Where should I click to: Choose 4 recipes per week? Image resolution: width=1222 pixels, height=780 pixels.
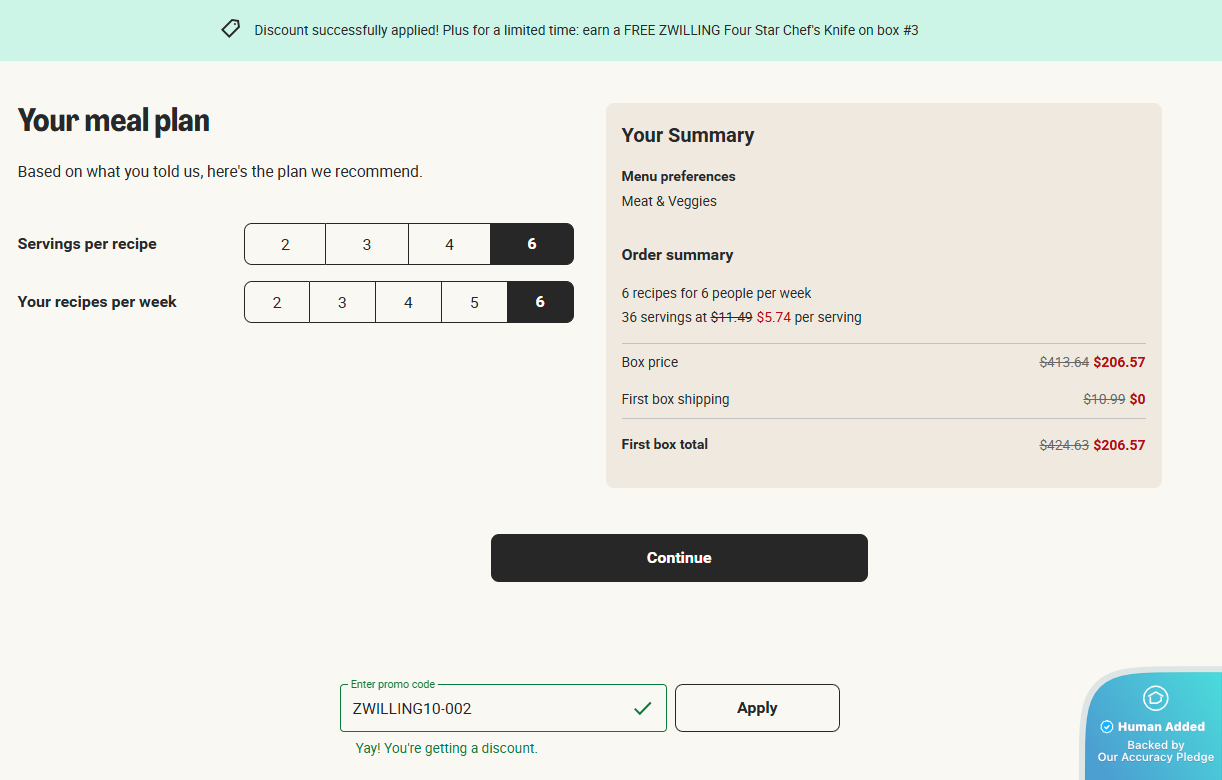click(408, 302)
